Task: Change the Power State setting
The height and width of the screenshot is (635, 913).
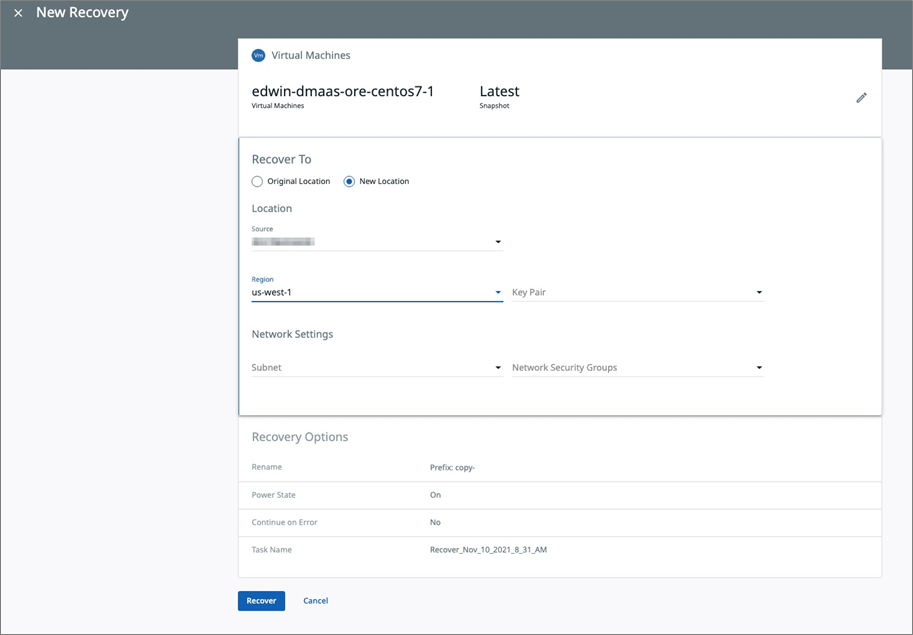Action: tap(435, 494)
